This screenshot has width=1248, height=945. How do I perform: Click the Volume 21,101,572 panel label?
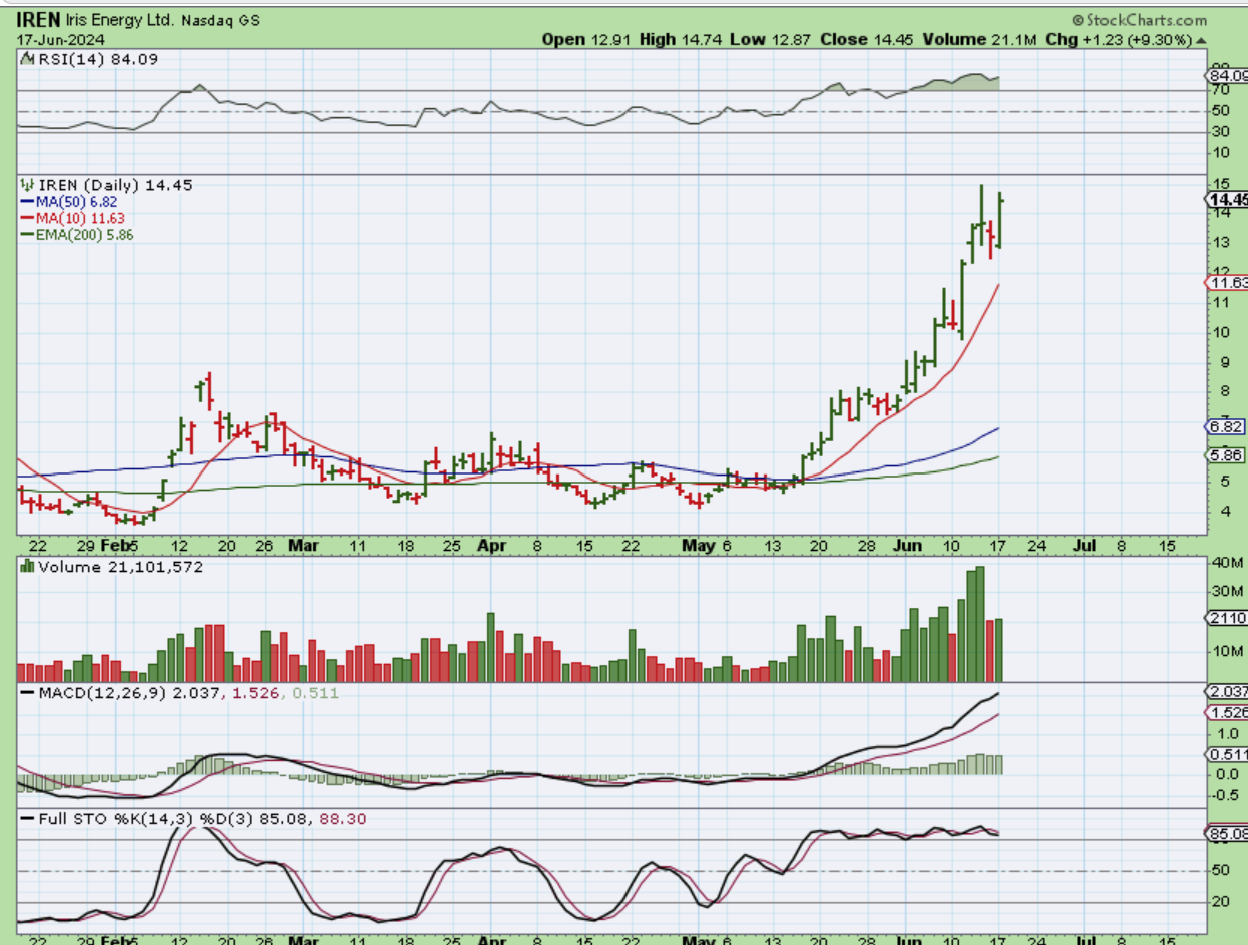(x=120, y=567)
